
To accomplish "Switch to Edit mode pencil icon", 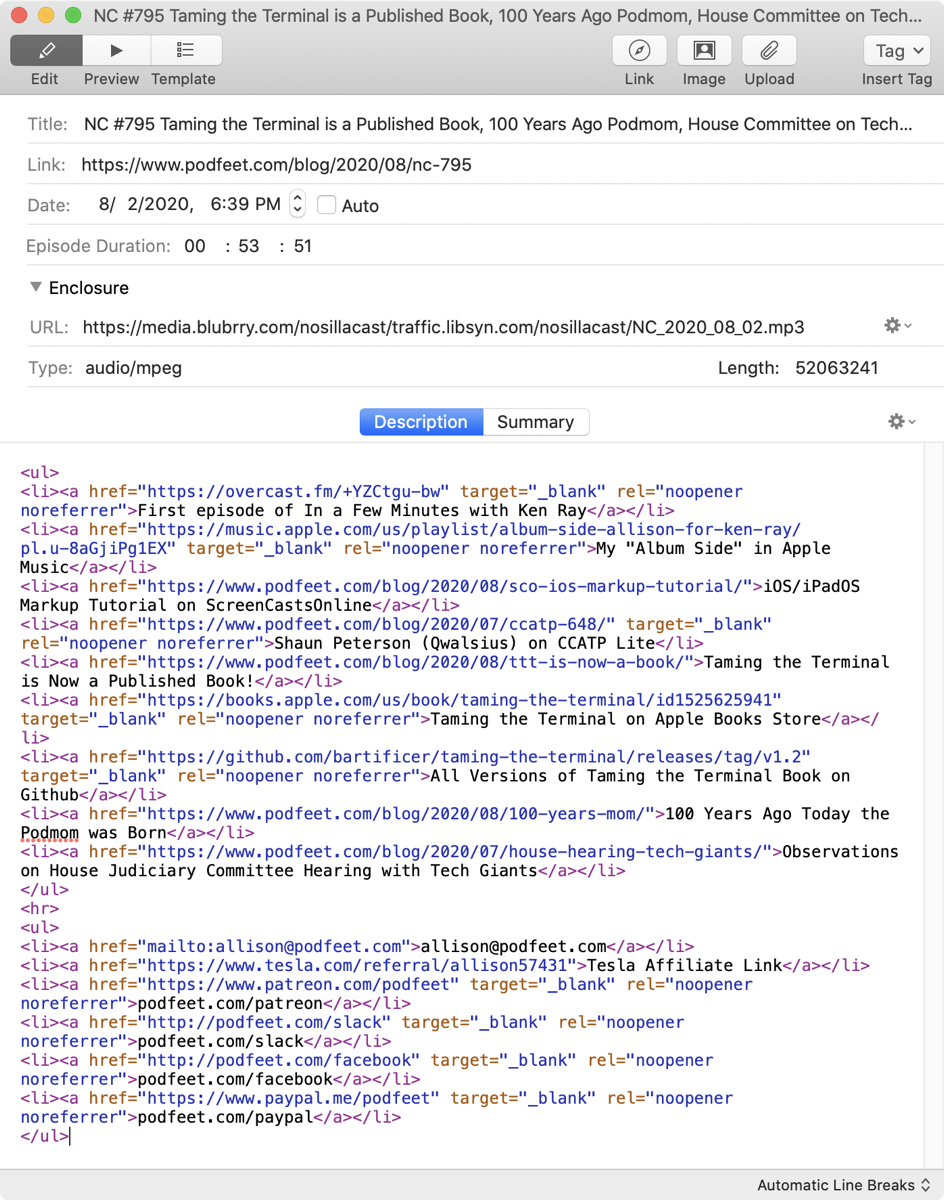I will point(45,50).
